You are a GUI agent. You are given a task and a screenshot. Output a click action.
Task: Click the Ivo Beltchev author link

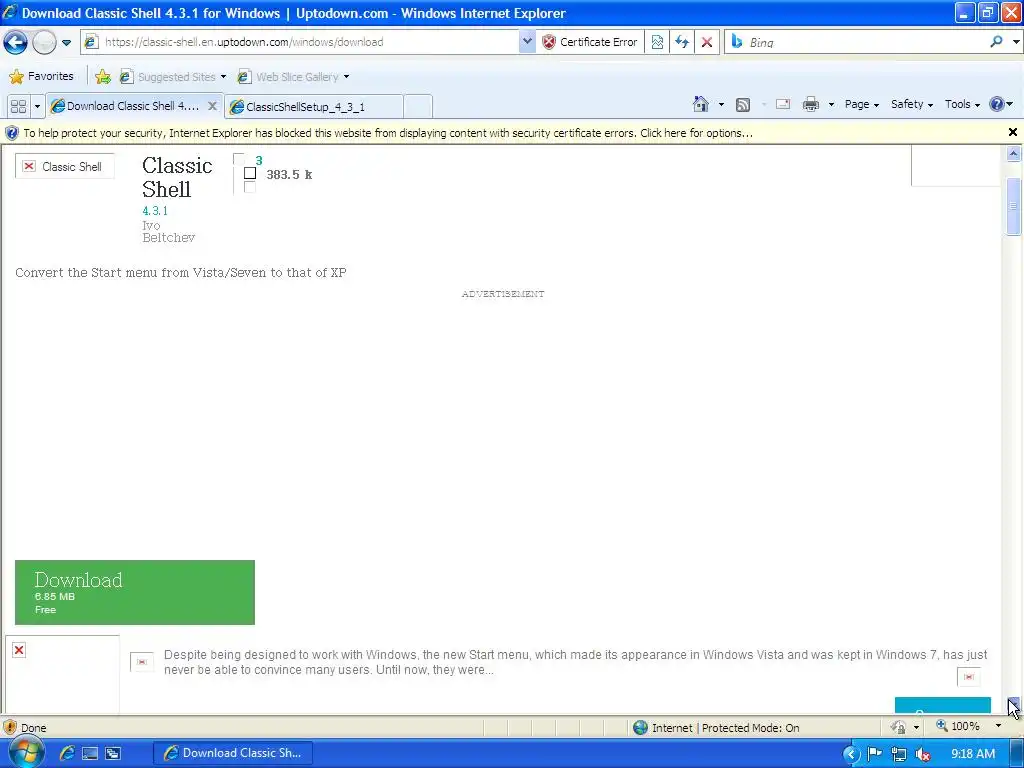pyautogui.click(x=168, y=232)
